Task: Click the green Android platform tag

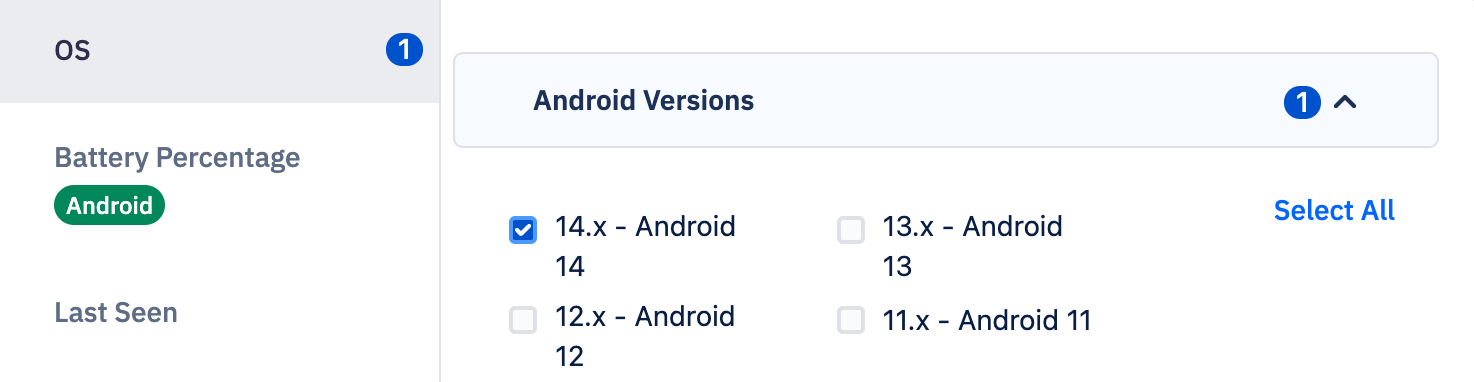Action: pos(109,206)
